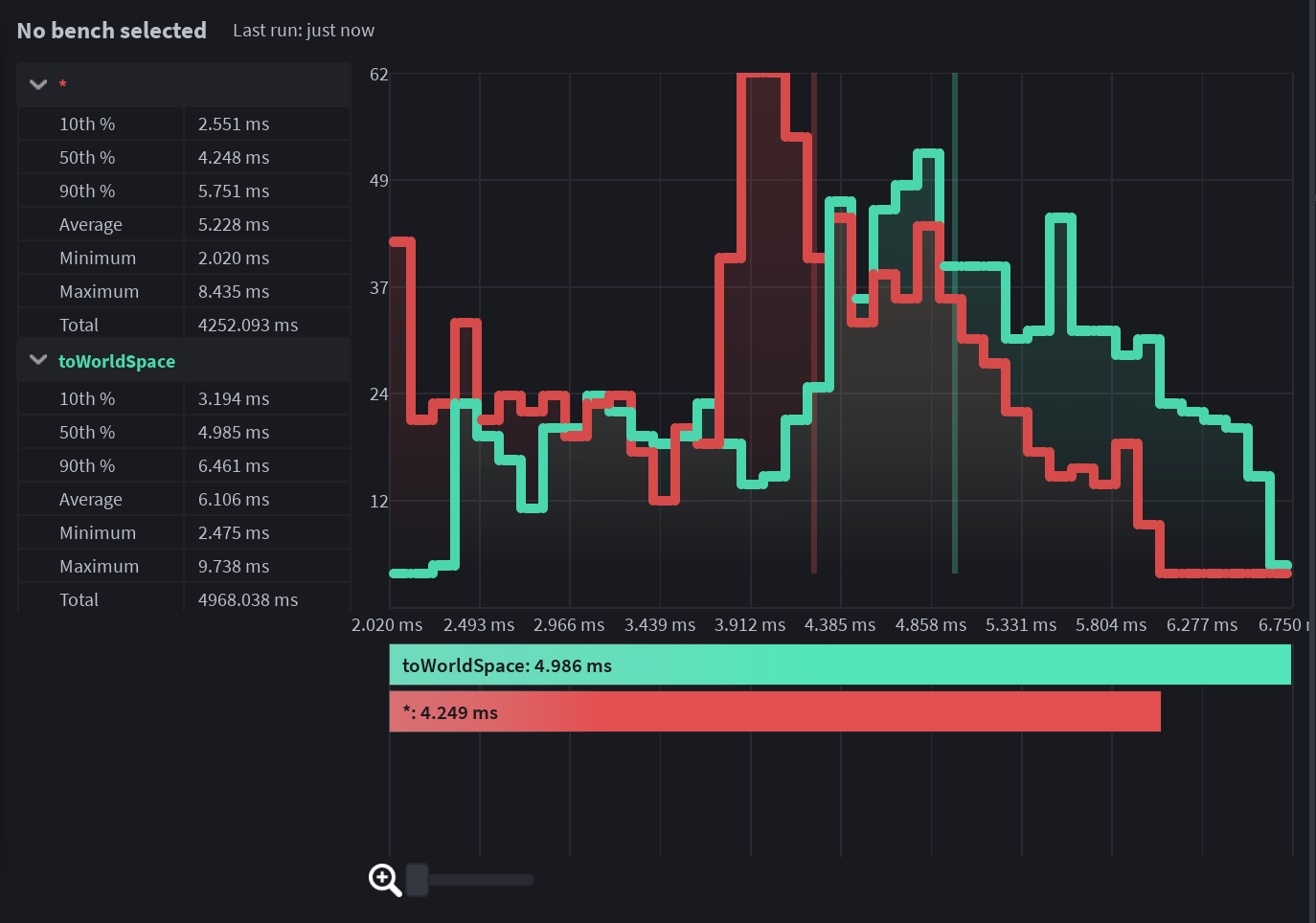The height and width of the screenshot is (923, 1316).
Task: Collapse the toWorldSpace stats group
Action: tap(38, 360)
